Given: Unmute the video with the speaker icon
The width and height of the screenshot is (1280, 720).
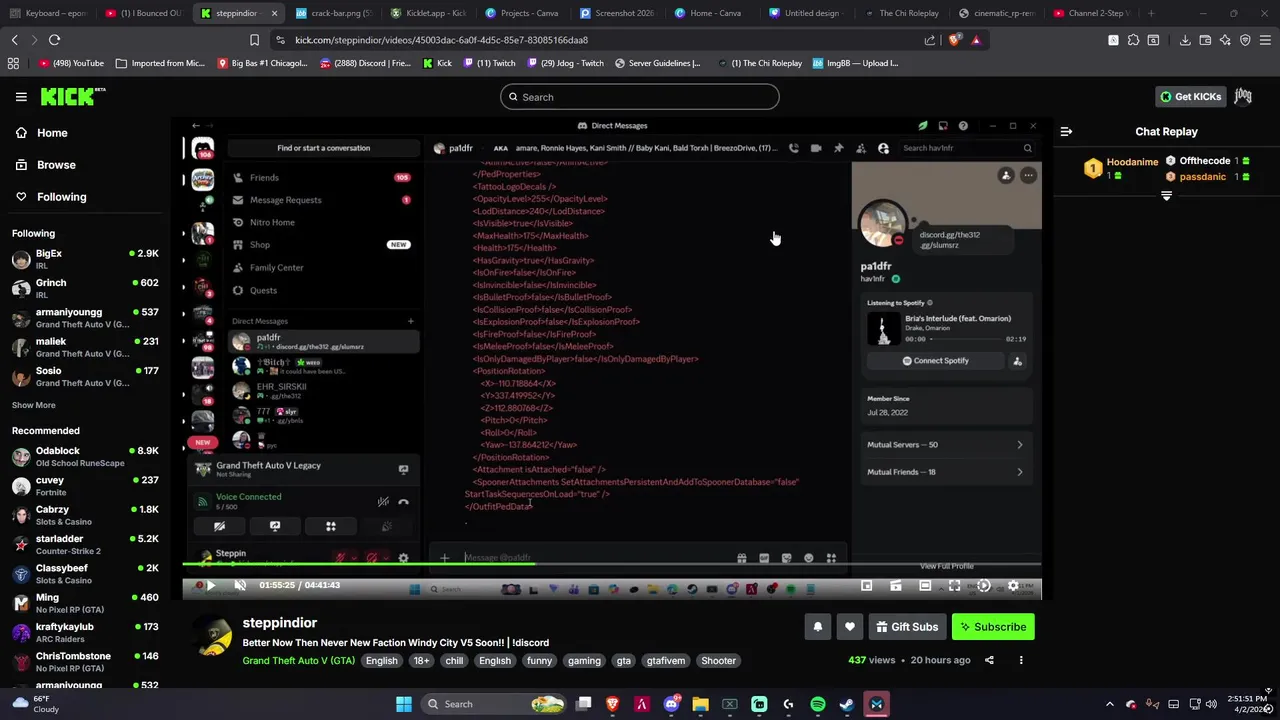Looking at the screenshot, I should (x=240, y=586).
